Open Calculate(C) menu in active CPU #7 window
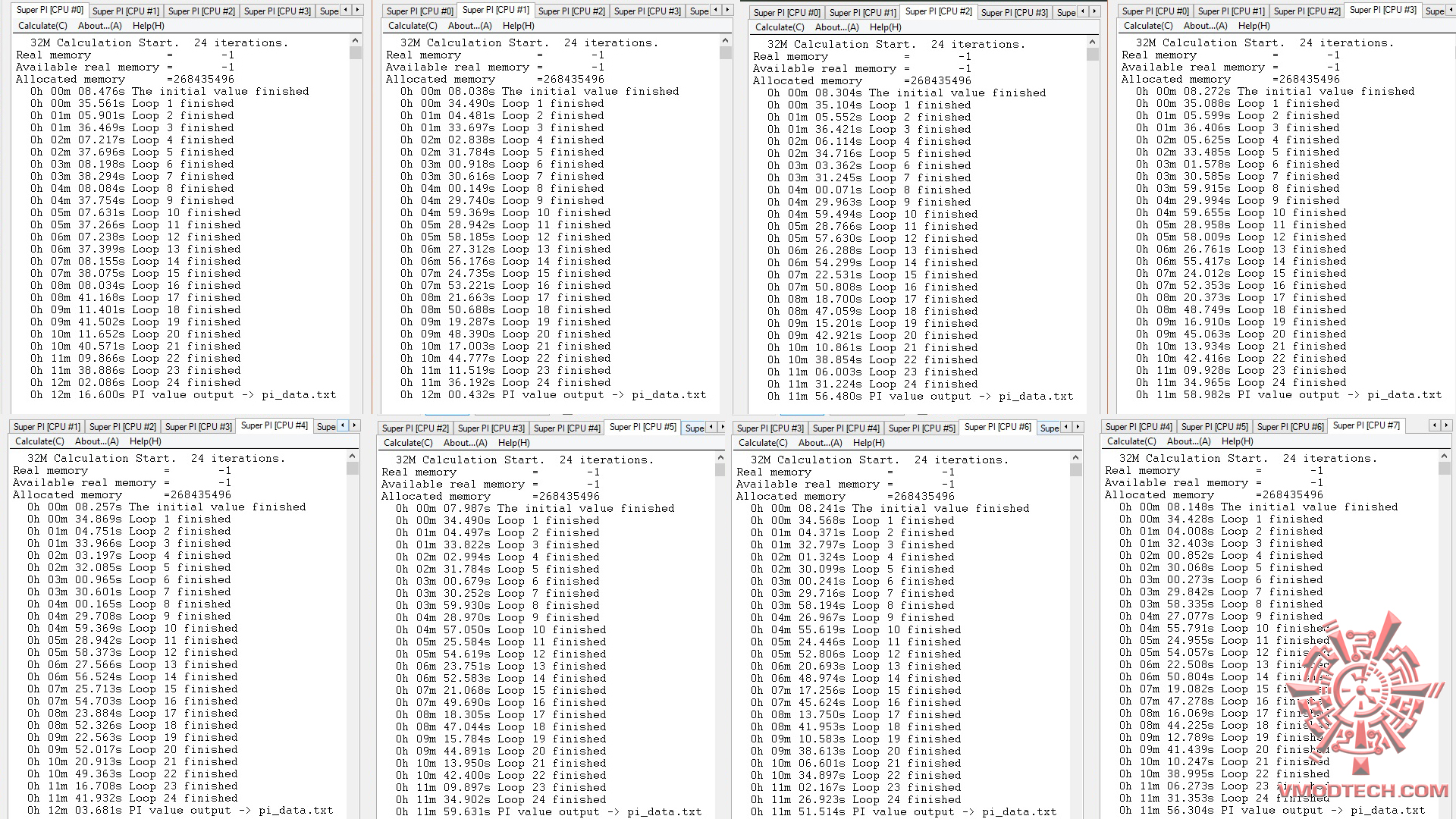Viewport: 1456px width, 819px height. click(1131, 441)
